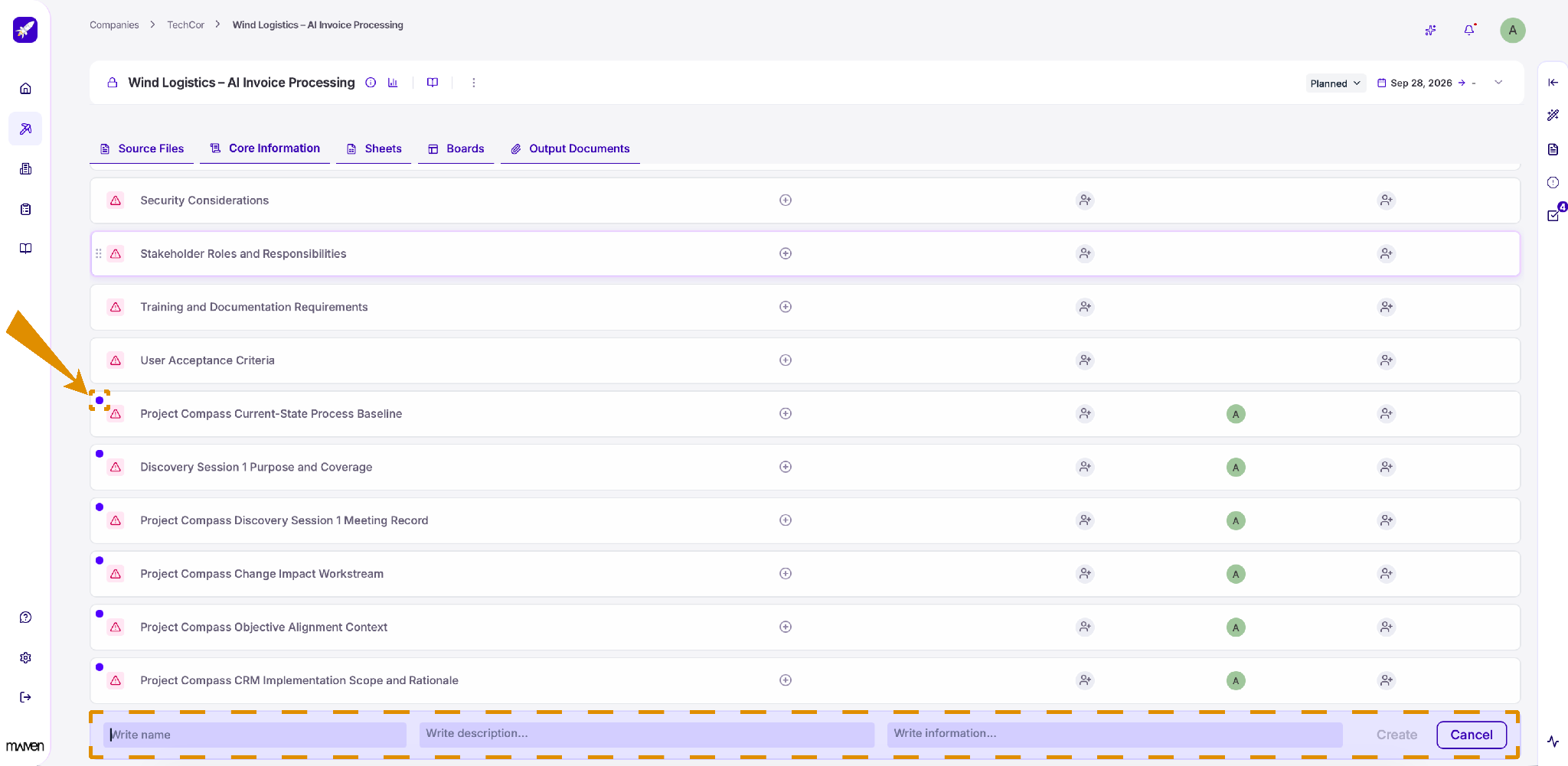The height and width of the screenshot is (766, 1568).
Task: Switch to the Sheets tab
Action: click(374, 148)
